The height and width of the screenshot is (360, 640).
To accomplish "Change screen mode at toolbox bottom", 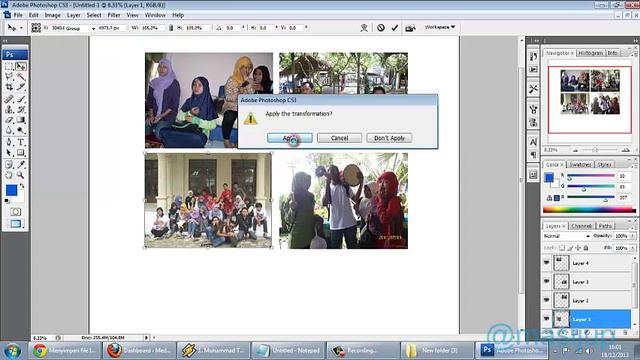I will tap(16, 224).
